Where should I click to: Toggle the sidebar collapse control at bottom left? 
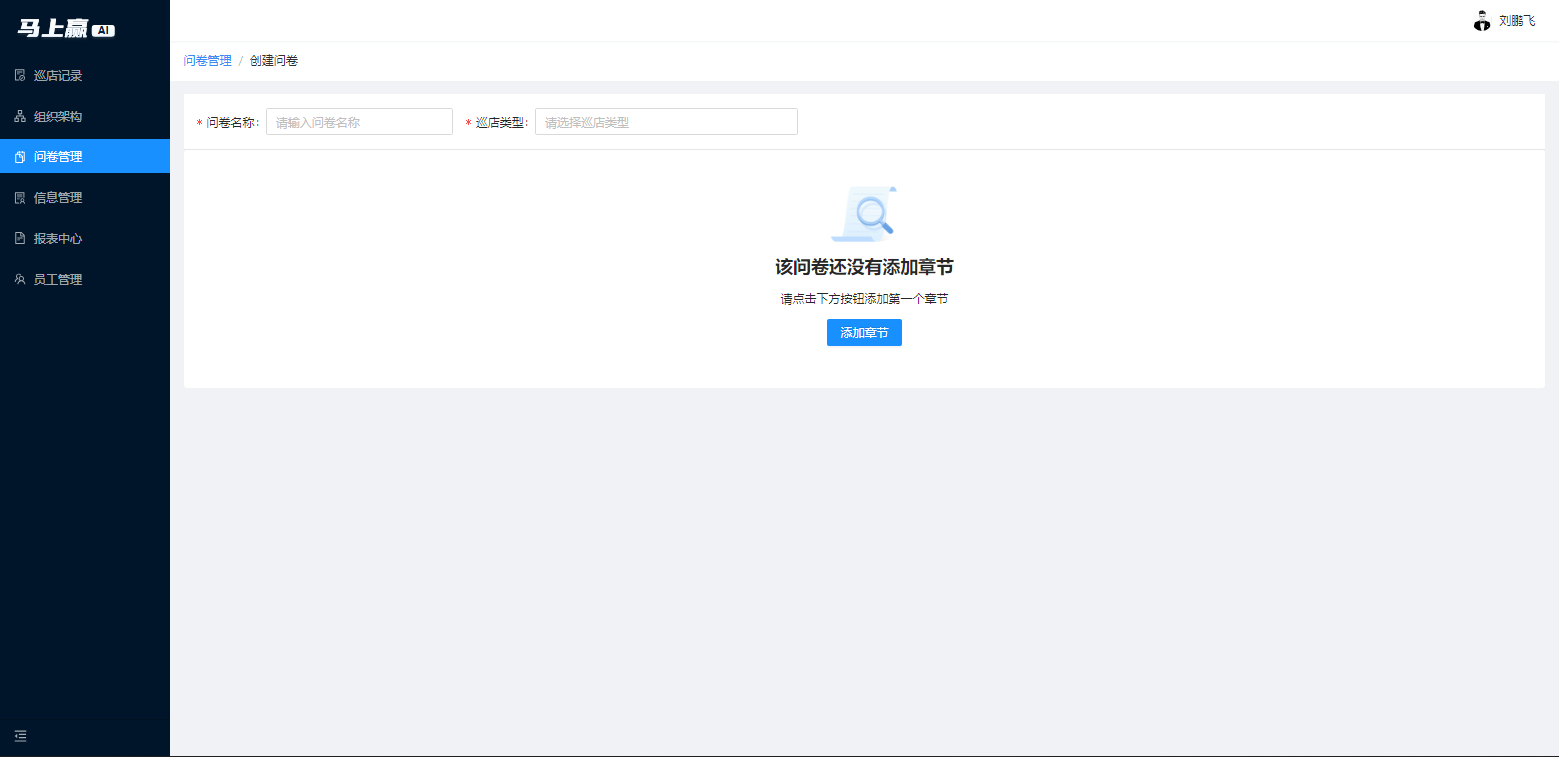[20, 736]
